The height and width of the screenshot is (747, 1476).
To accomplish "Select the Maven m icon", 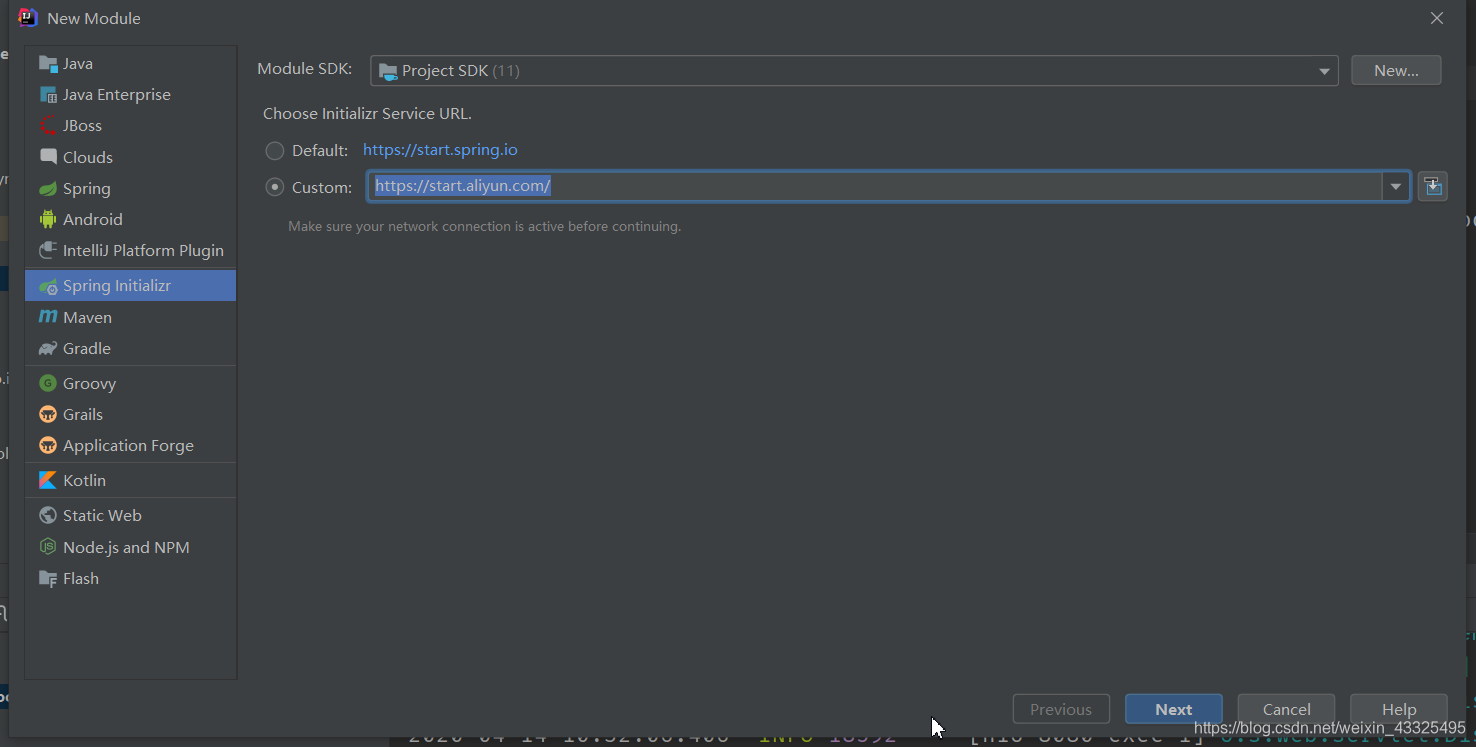I will tap(48, 317).
